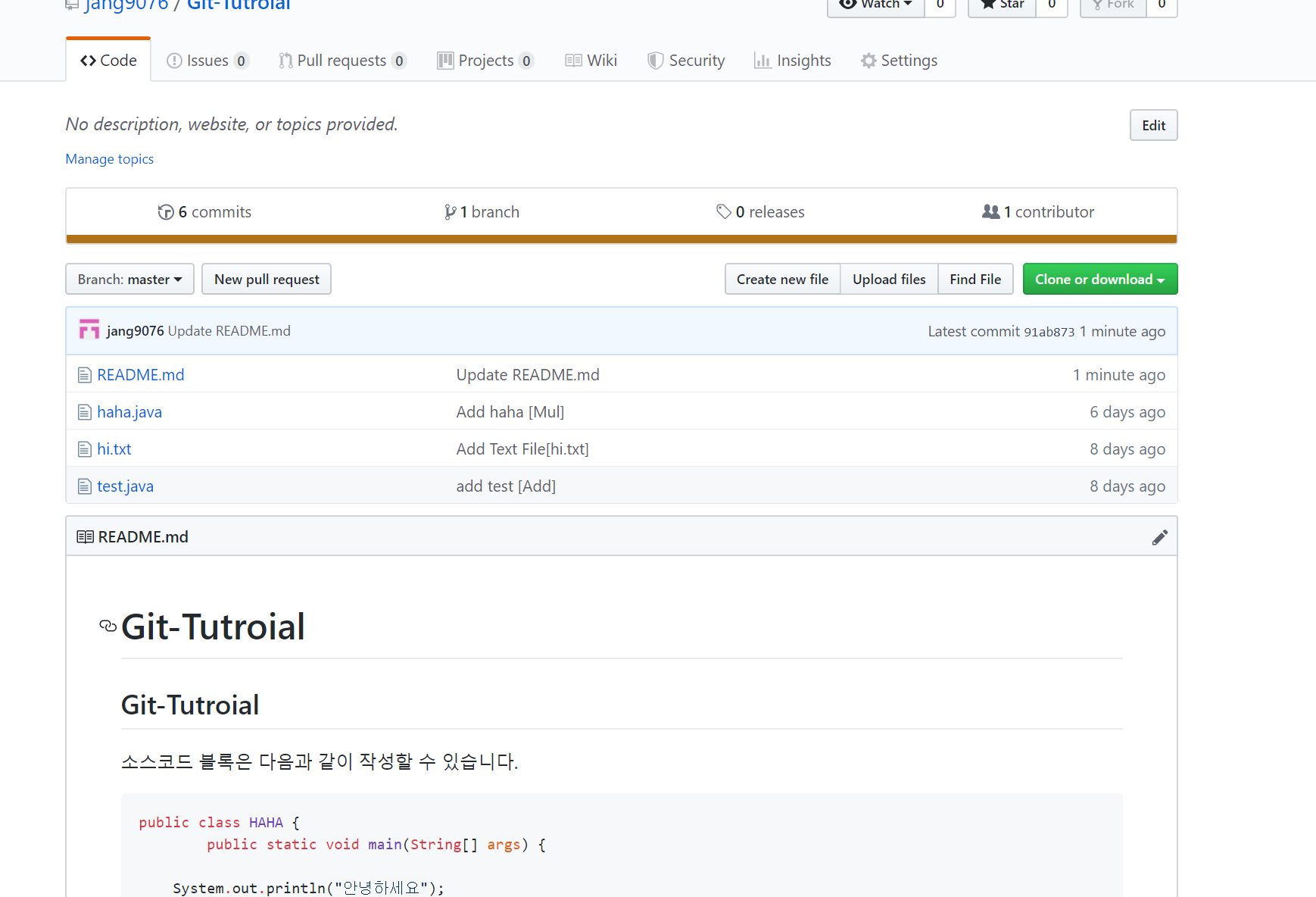Click the Git-Tutroial repository name link
Screen dimensions: 1316x897
point(239,5)
